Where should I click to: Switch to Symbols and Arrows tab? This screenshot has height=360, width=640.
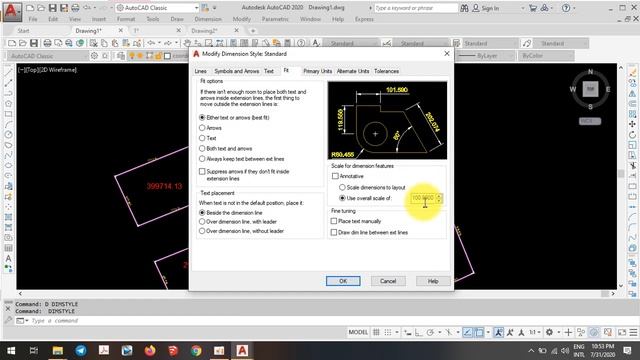[x=237, y=71]
